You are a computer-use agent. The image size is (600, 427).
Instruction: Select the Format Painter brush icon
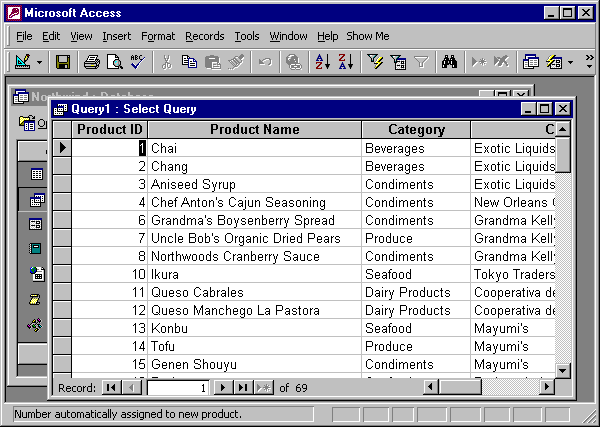(236, 62)
